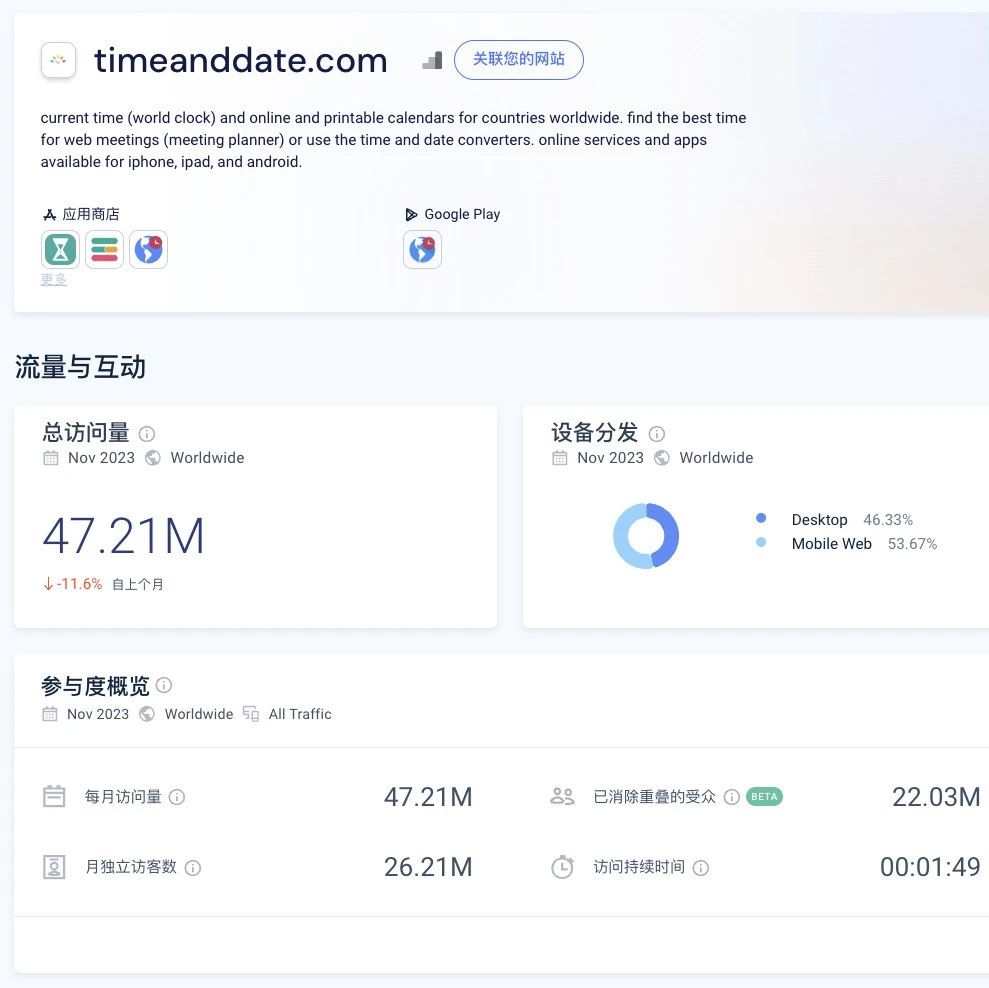Click the Mobile Web legend color dot
The image size is (989, 988).
click(761, 542)
